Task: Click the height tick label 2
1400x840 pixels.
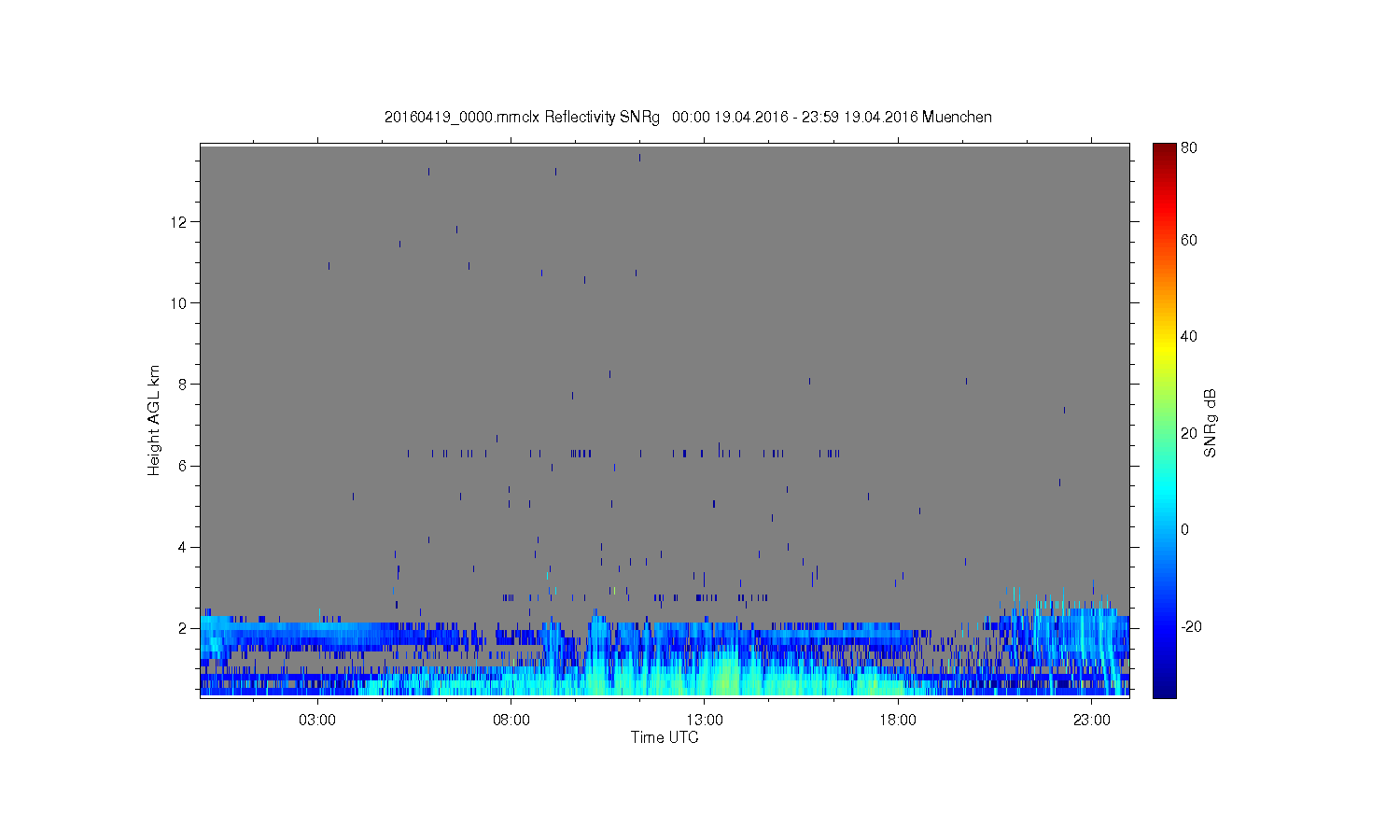Action: tap(184, 628)
